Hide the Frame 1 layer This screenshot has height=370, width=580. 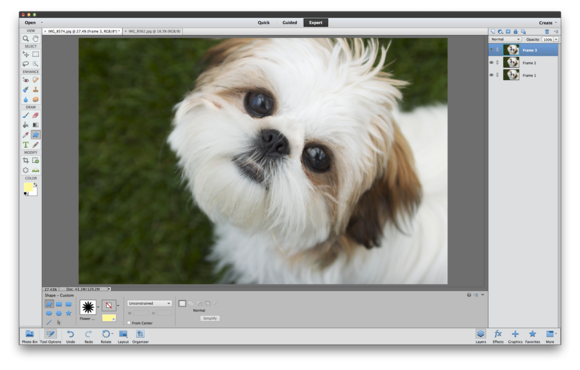[x=492, y=75]
